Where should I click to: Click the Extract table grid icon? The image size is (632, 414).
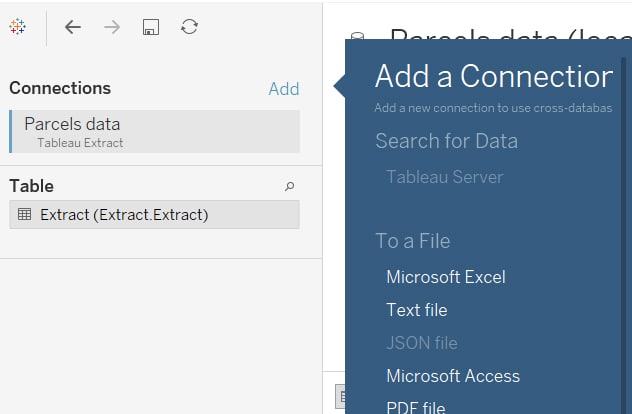click(25, 214)
